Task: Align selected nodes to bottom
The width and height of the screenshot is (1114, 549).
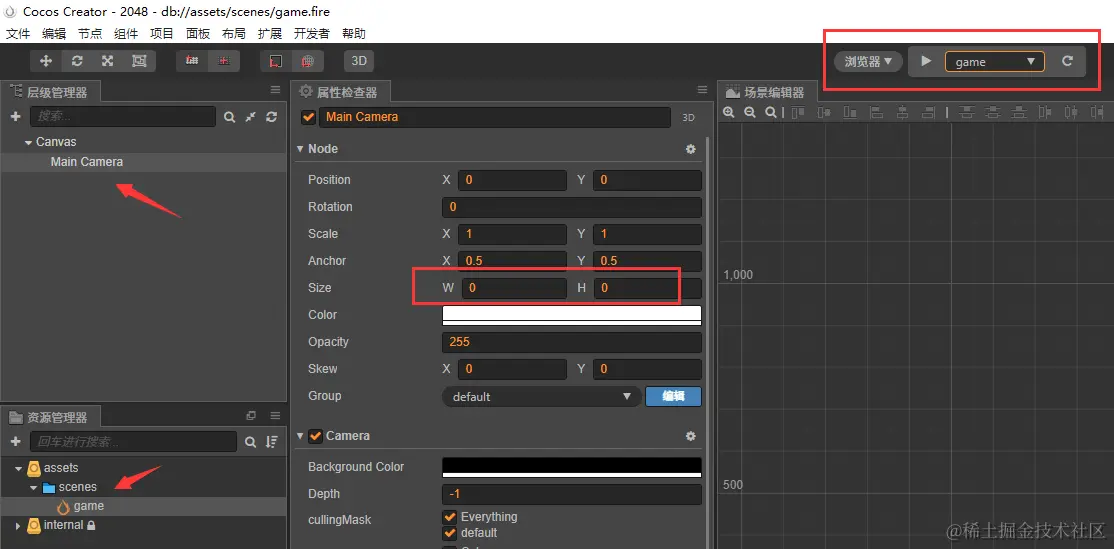Action: tap(850, 112)
